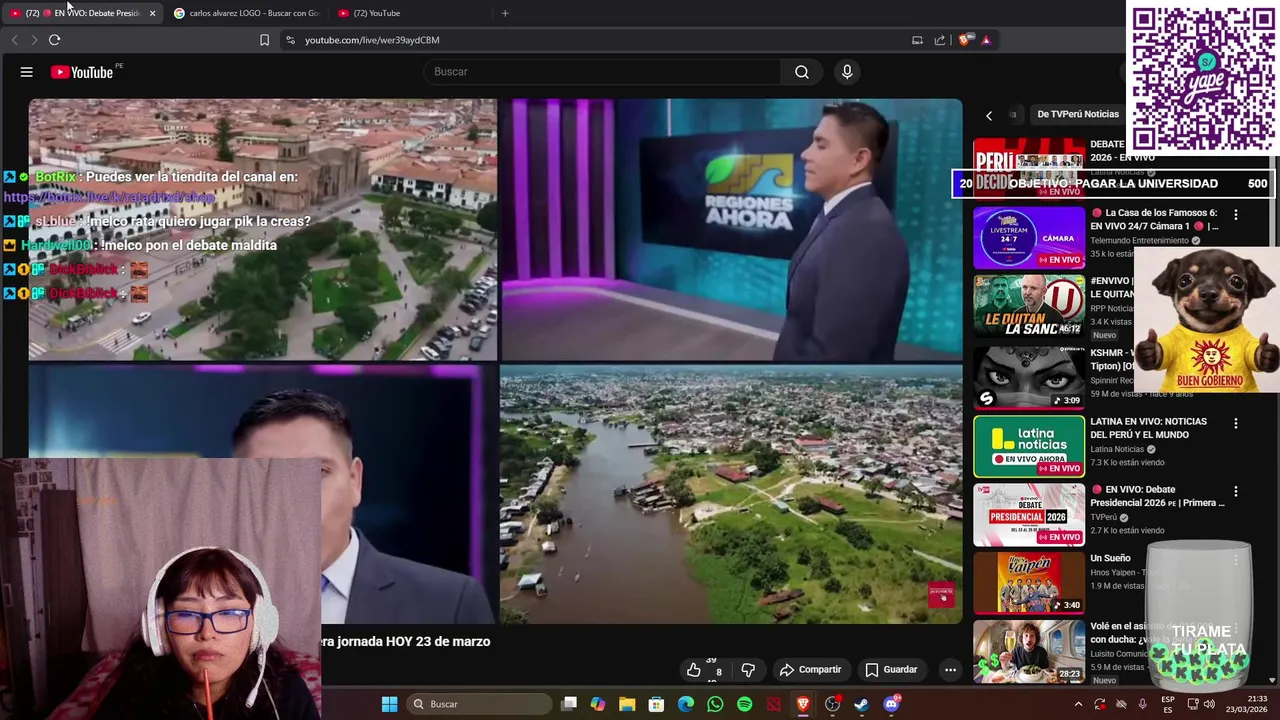Open the Windows Start menu
Screen dimensions: 1280x720
pyautogui.click(x=389, y=704)
